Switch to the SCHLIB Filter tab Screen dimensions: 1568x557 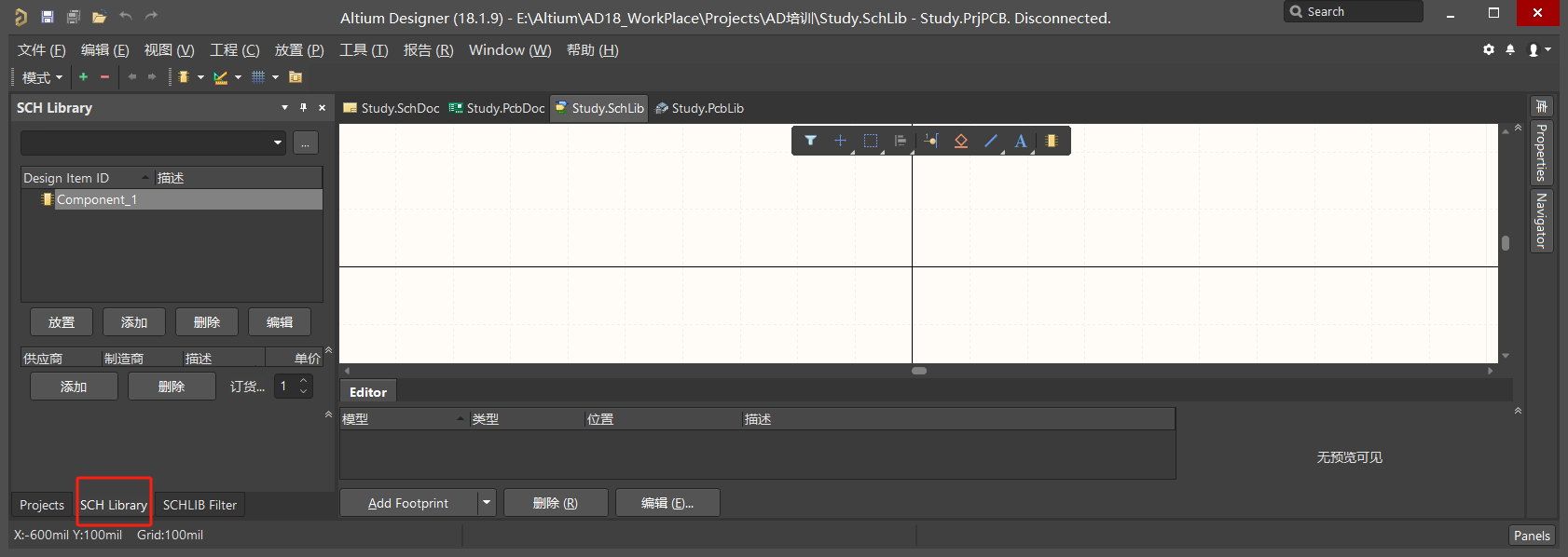pos(199,505)
